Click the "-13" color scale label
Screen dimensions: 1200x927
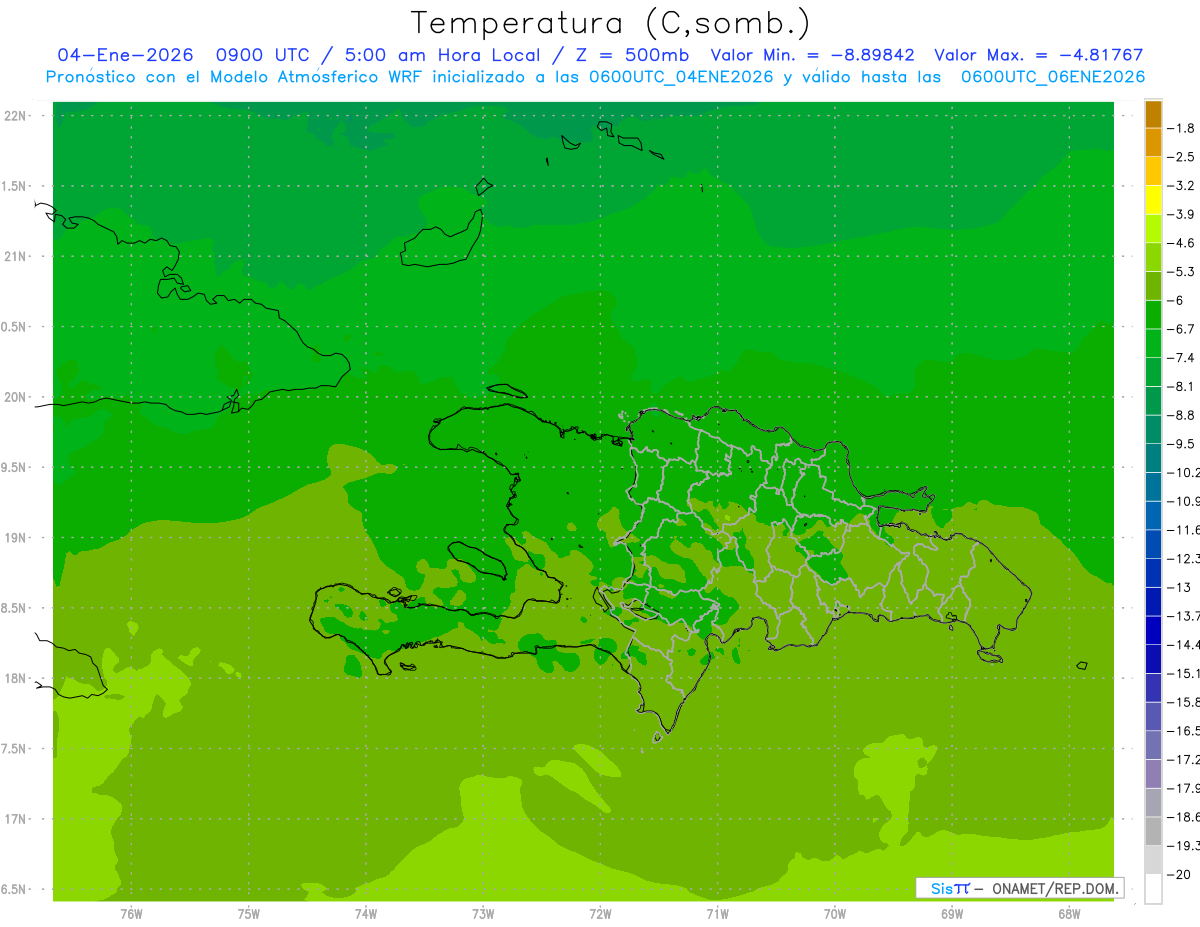(1179, 587)
